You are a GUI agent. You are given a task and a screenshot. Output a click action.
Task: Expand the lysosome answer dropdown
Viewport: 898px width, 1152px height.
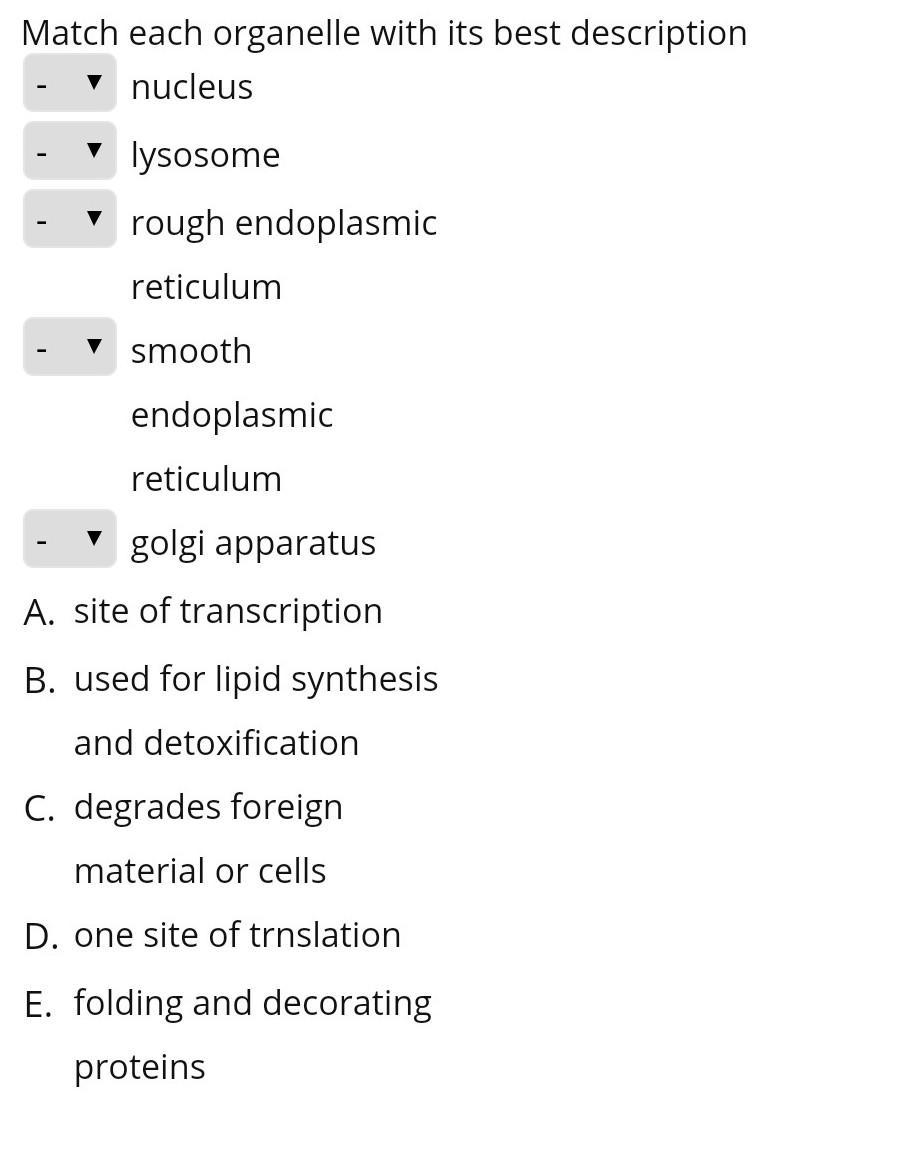click(x=69, y=152)
